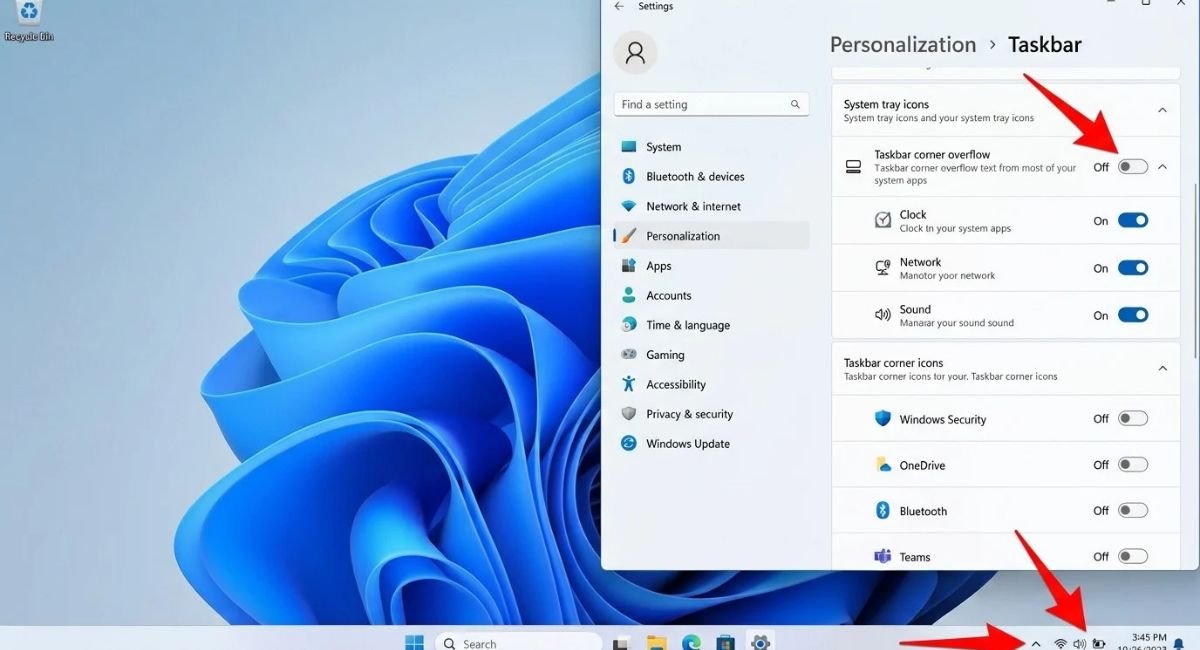Turn off the Network toggle
The image size is (1200, 650).
(1133, 268)
